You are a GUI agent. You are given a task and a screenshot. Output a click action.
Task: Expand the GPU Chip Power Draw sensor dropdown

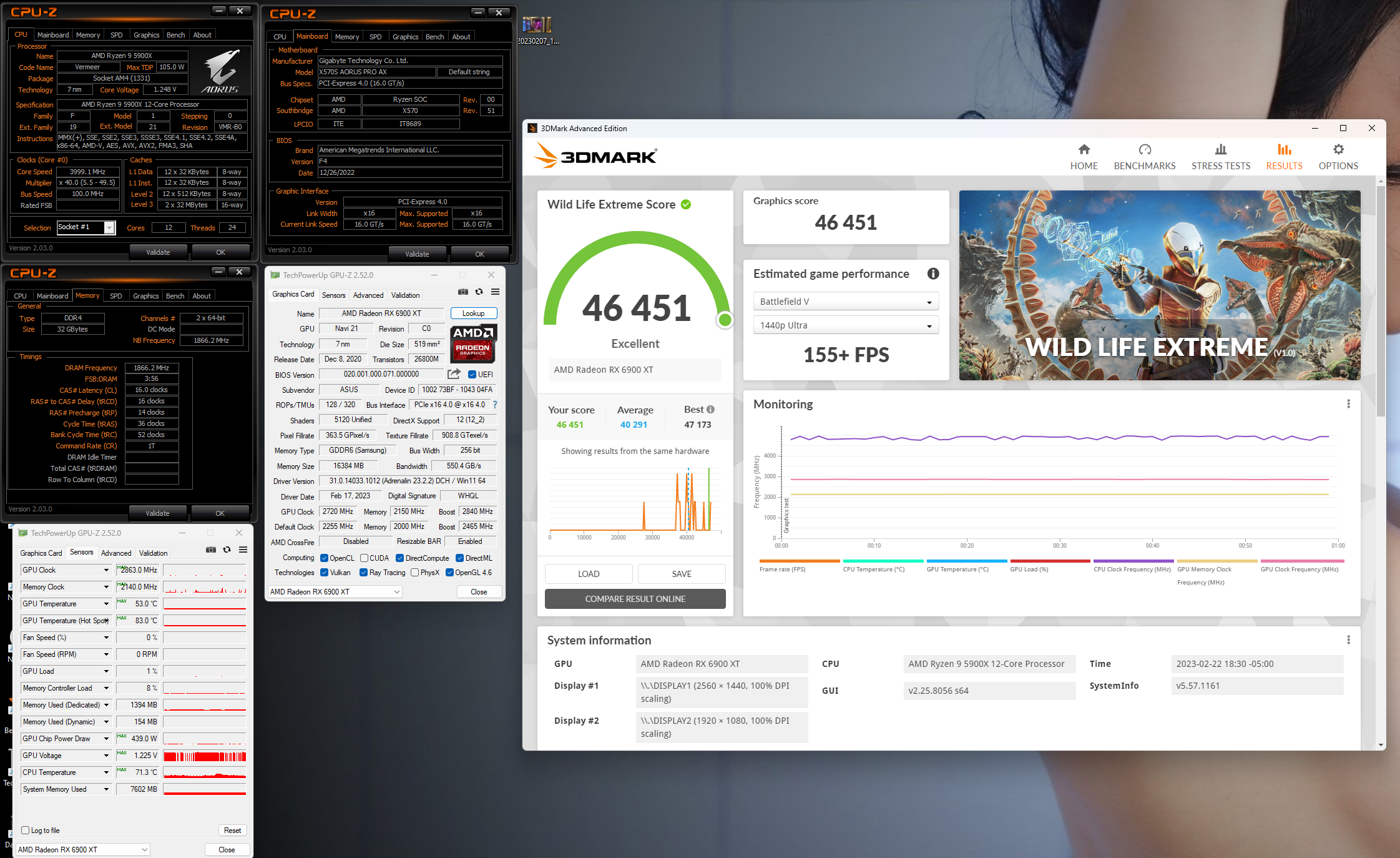pyautogui.click(x=106, y=739)
